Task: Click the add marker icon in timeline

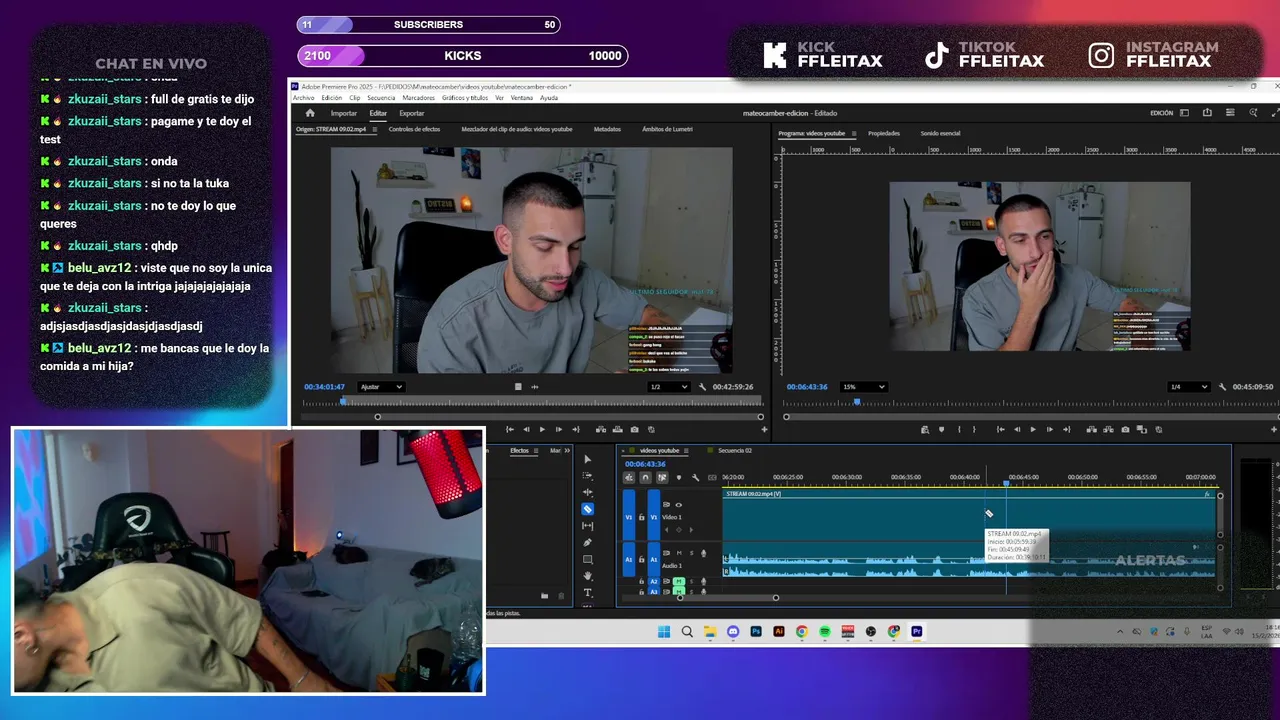Action: click(678, 477)
